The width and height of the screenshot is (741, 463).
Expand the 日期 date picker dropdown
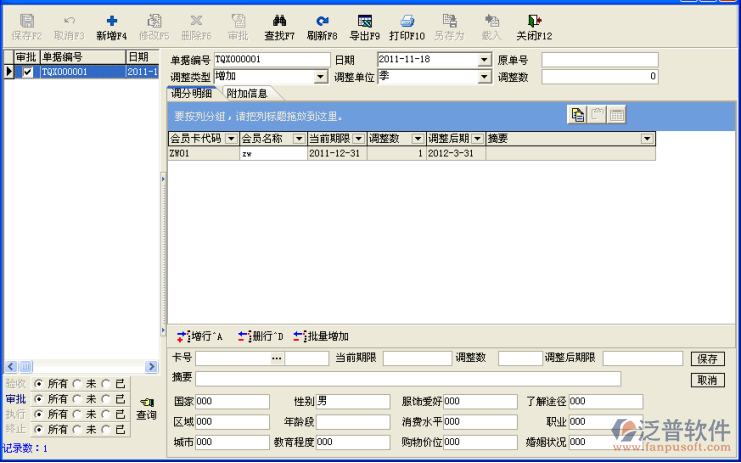click(484, 60)
